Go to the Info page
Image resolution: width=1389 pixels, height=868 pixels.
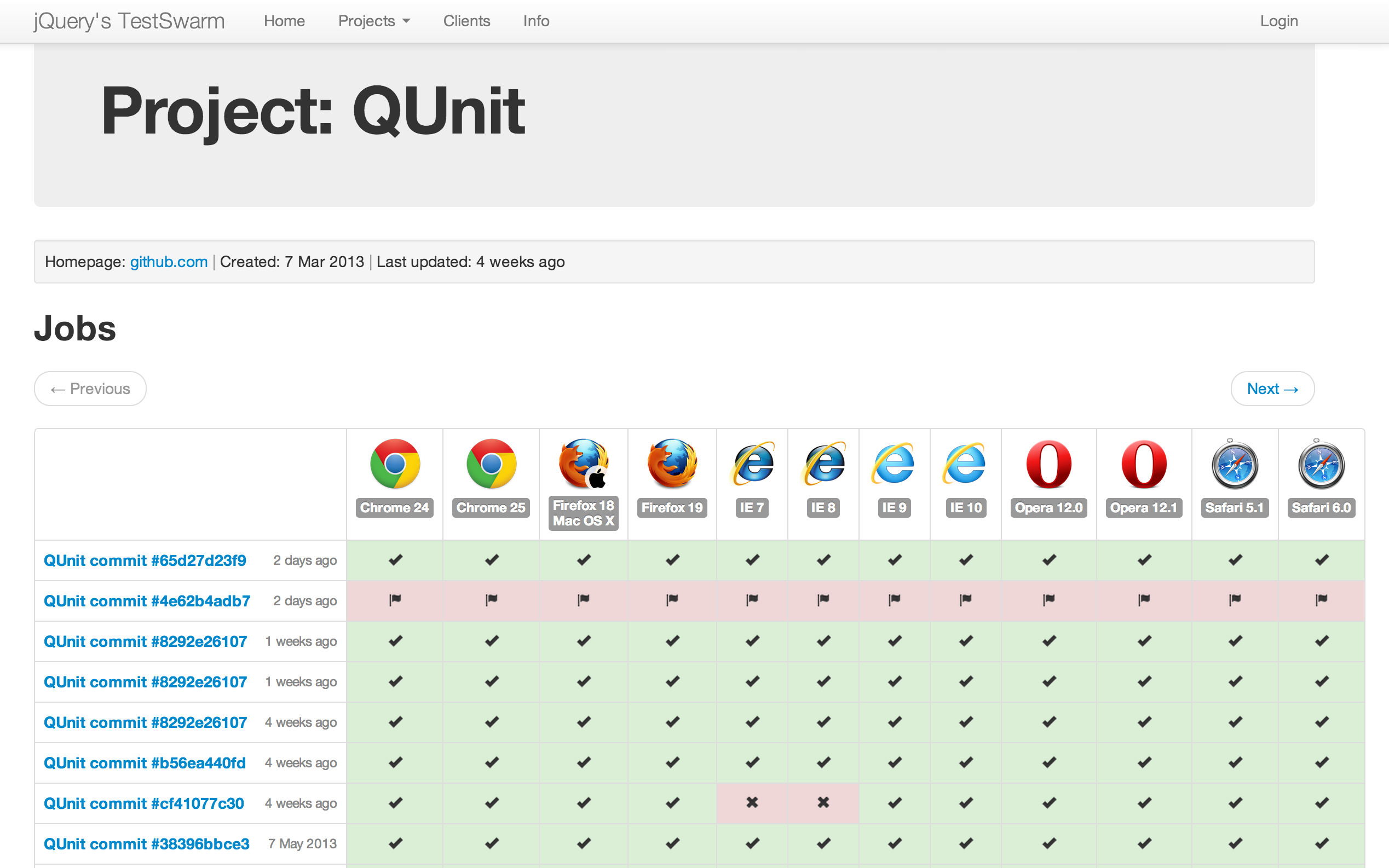pos(536,21)
